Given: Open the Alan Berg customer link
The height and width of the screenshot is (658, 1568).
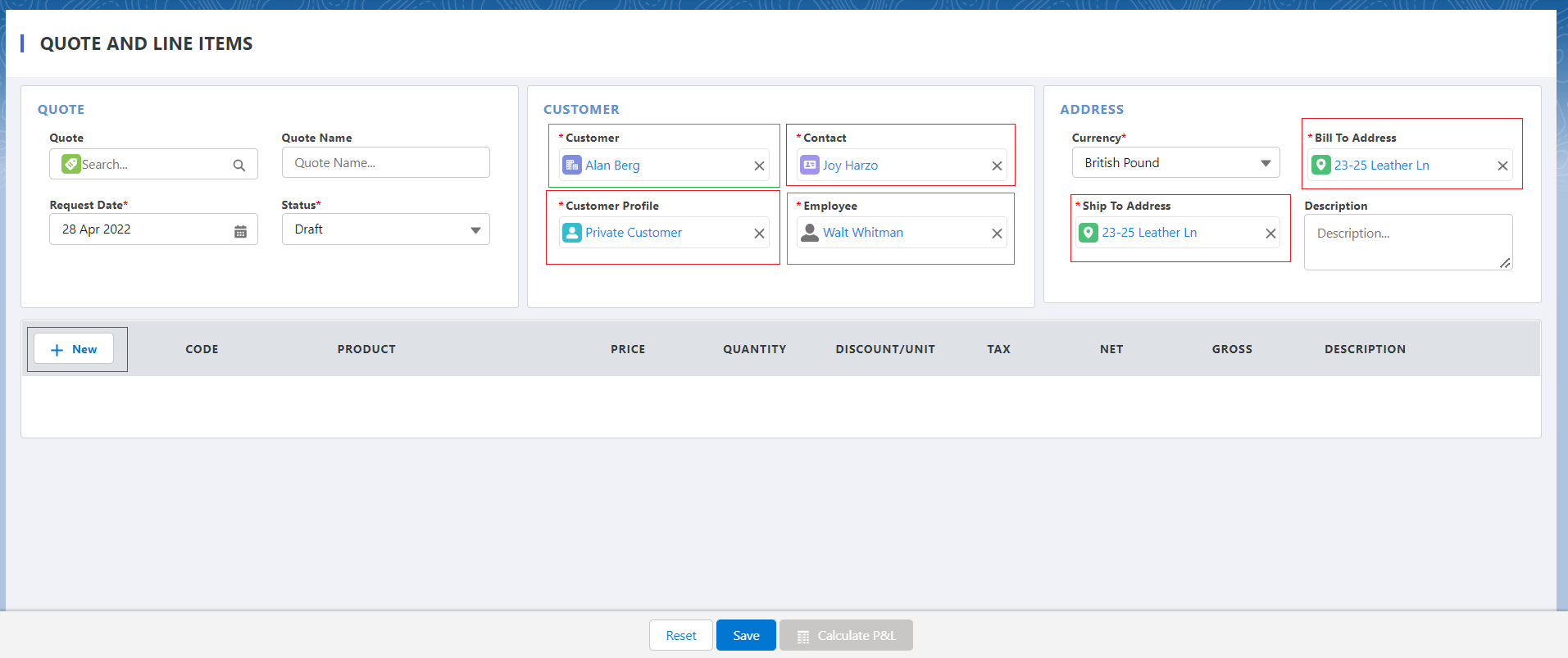Looking at the screenshot, I should [x=612, y=165].
